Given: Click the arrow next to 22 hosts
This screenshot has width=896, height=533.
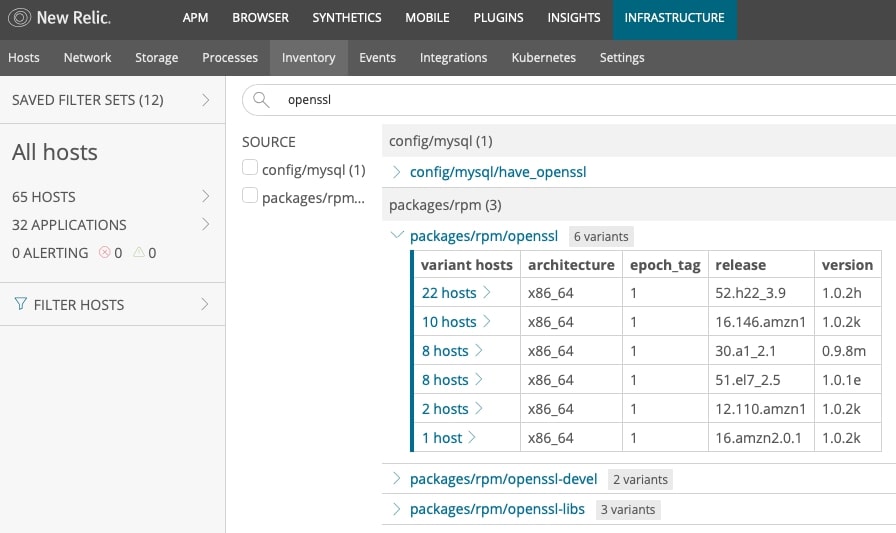Looking at the screenshot, I should pos(487,293).
